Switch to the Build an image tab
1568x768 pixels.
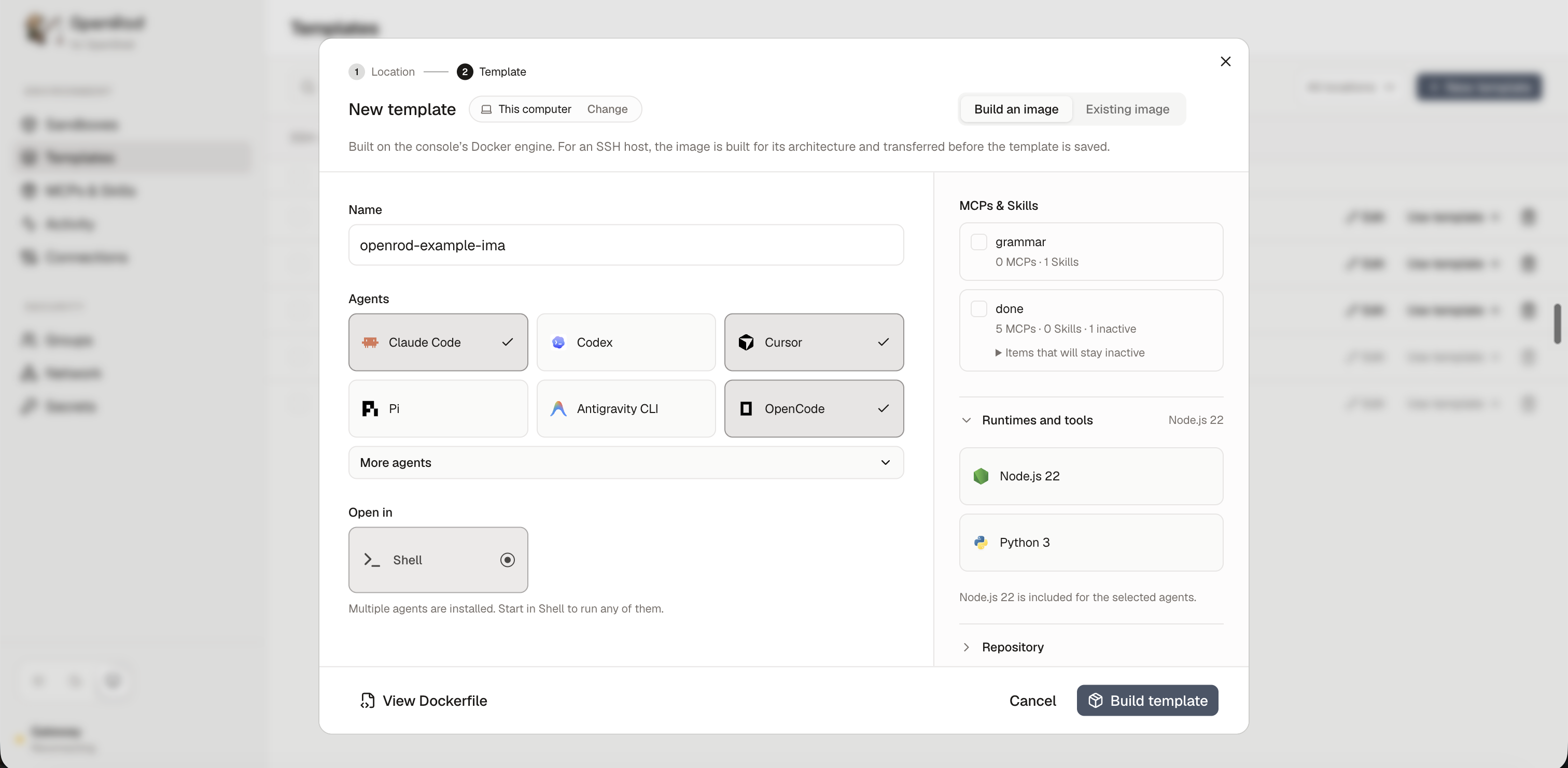(x=1016, y=109)
